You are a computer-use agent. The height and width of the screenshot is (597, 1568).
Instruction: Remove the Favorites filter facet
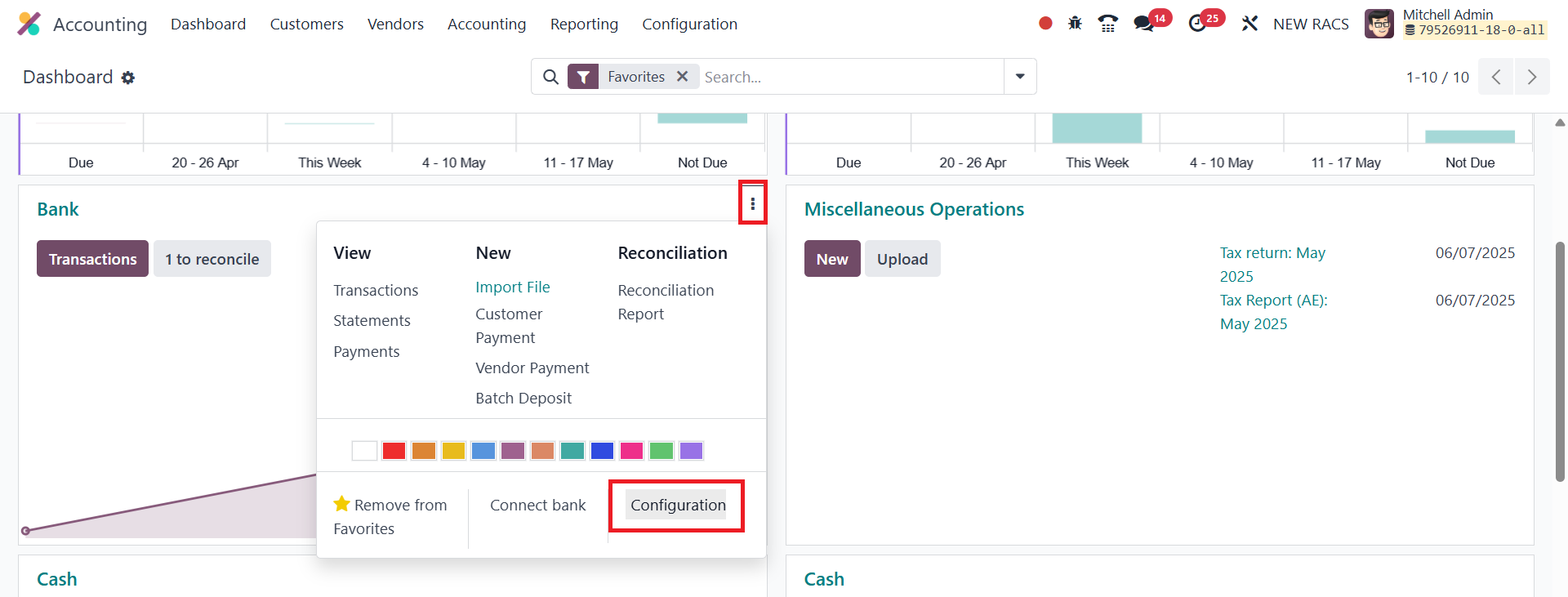click(x=683, y=76)
